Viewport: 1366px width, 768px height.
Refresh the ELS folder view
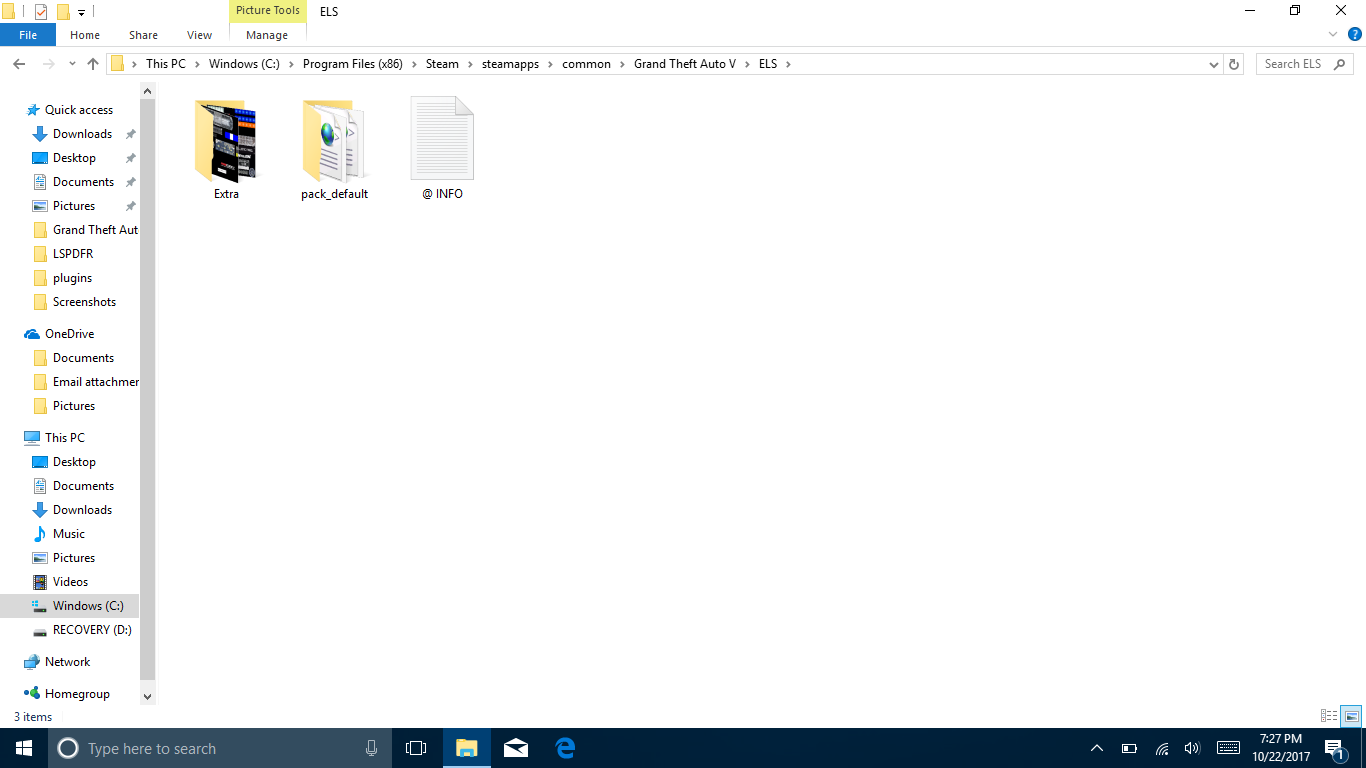click(x=1234, y=64)
